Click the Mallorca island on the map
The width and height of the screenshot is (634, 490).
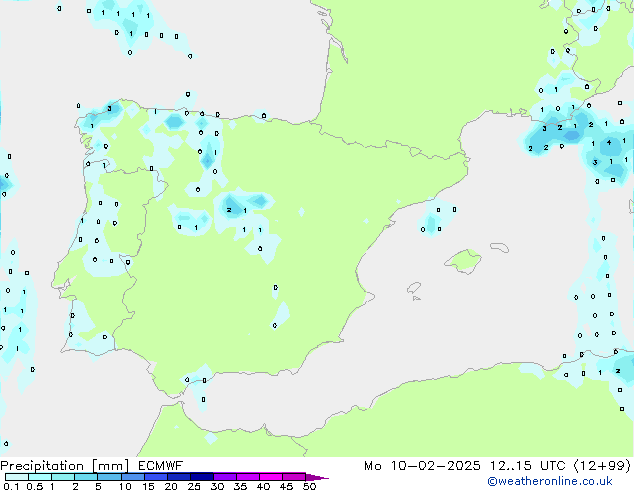pyautogui.click(x=462, y=263)
